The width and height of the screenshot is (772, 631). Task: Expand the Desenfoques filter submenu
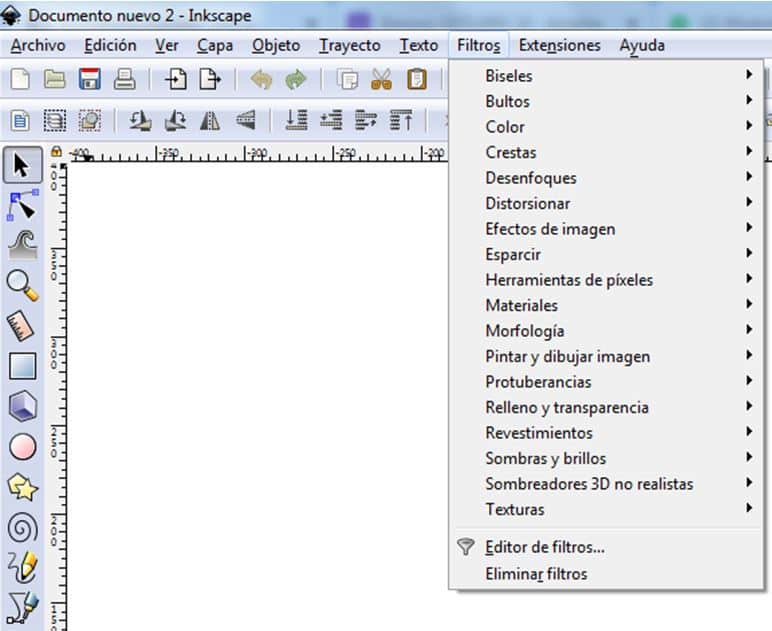(x=607, y=178)
